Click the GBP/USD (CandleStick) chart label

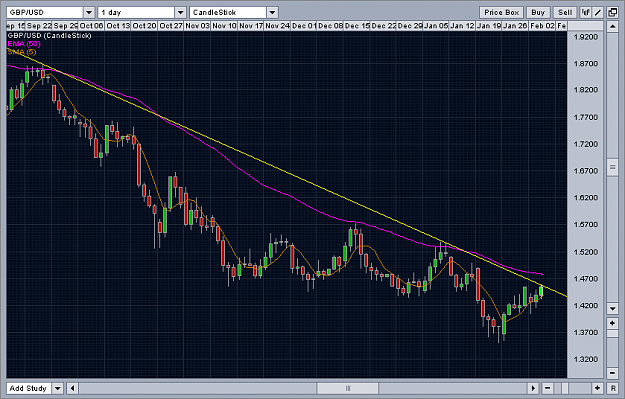pyautogui.click(x=49, y=35)
